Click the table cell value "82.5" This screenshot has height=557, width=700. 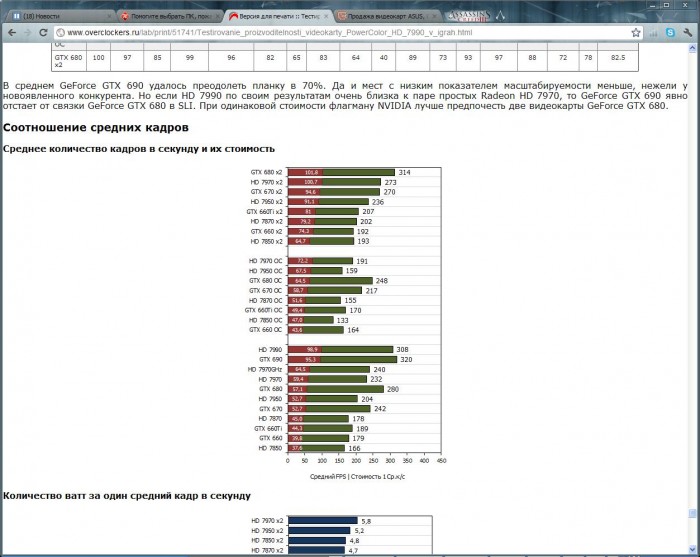pyautogui.click(x=618, y=58)
